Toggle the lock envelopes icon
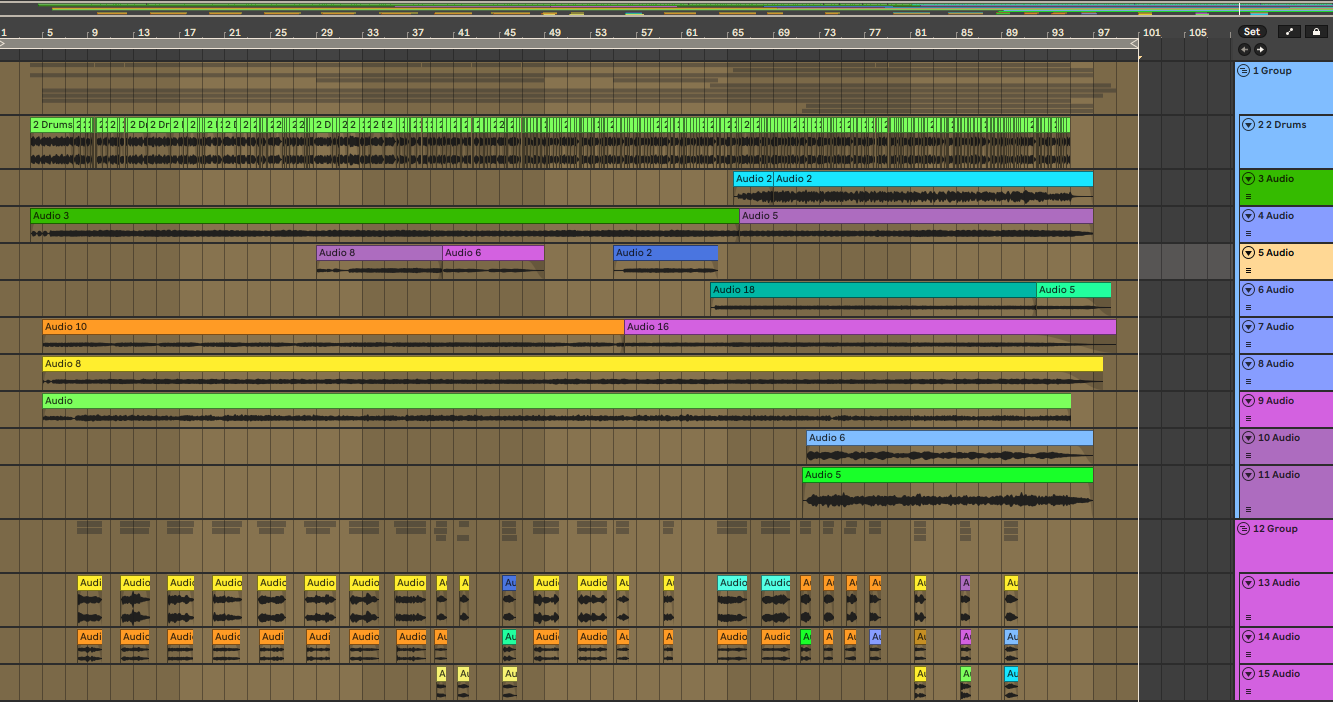This screenshot has width=1333, height=702. coord(1316,32)
